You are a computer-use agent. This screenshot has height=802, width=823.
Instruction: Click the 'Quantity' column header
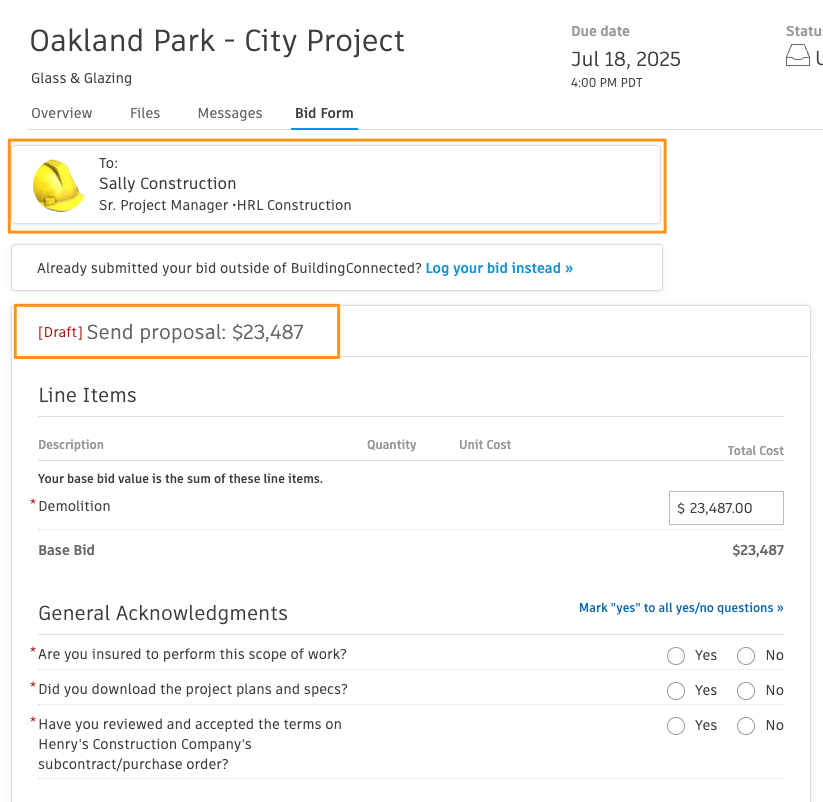(392, 445)
